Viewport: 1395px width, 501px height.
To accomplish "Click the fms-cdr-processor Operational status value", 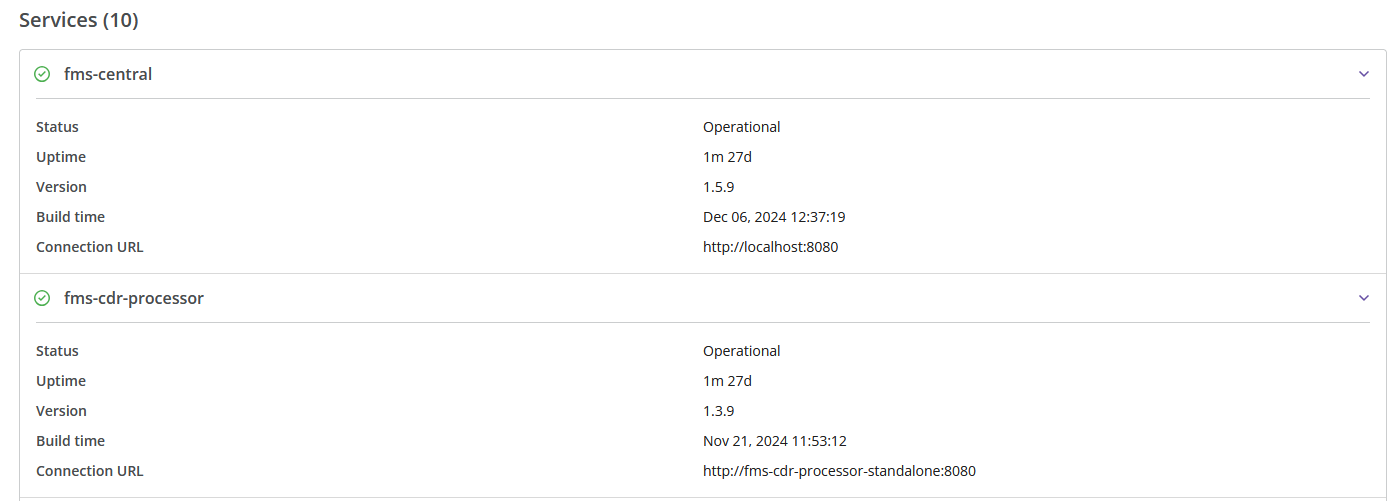I will (741, 351).
